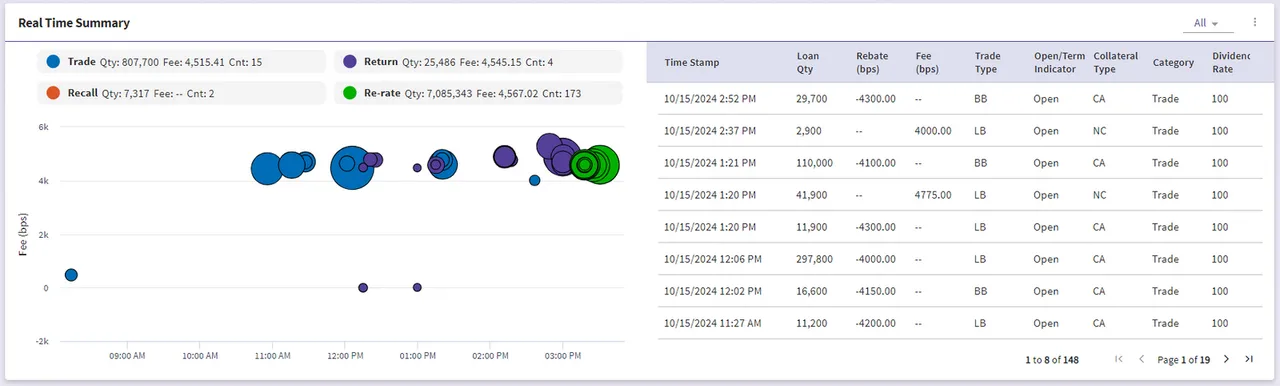Open the All filter dropdown
Screen dimensions: 1280x386
point(1206,23)
